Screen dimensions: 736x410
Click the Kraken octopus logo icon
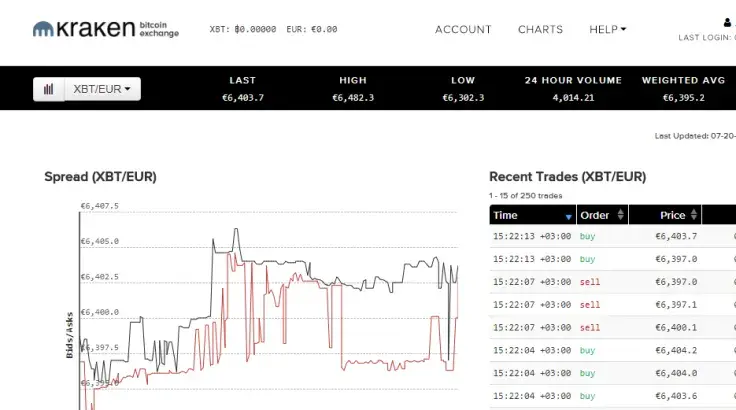tap(43, 29)
